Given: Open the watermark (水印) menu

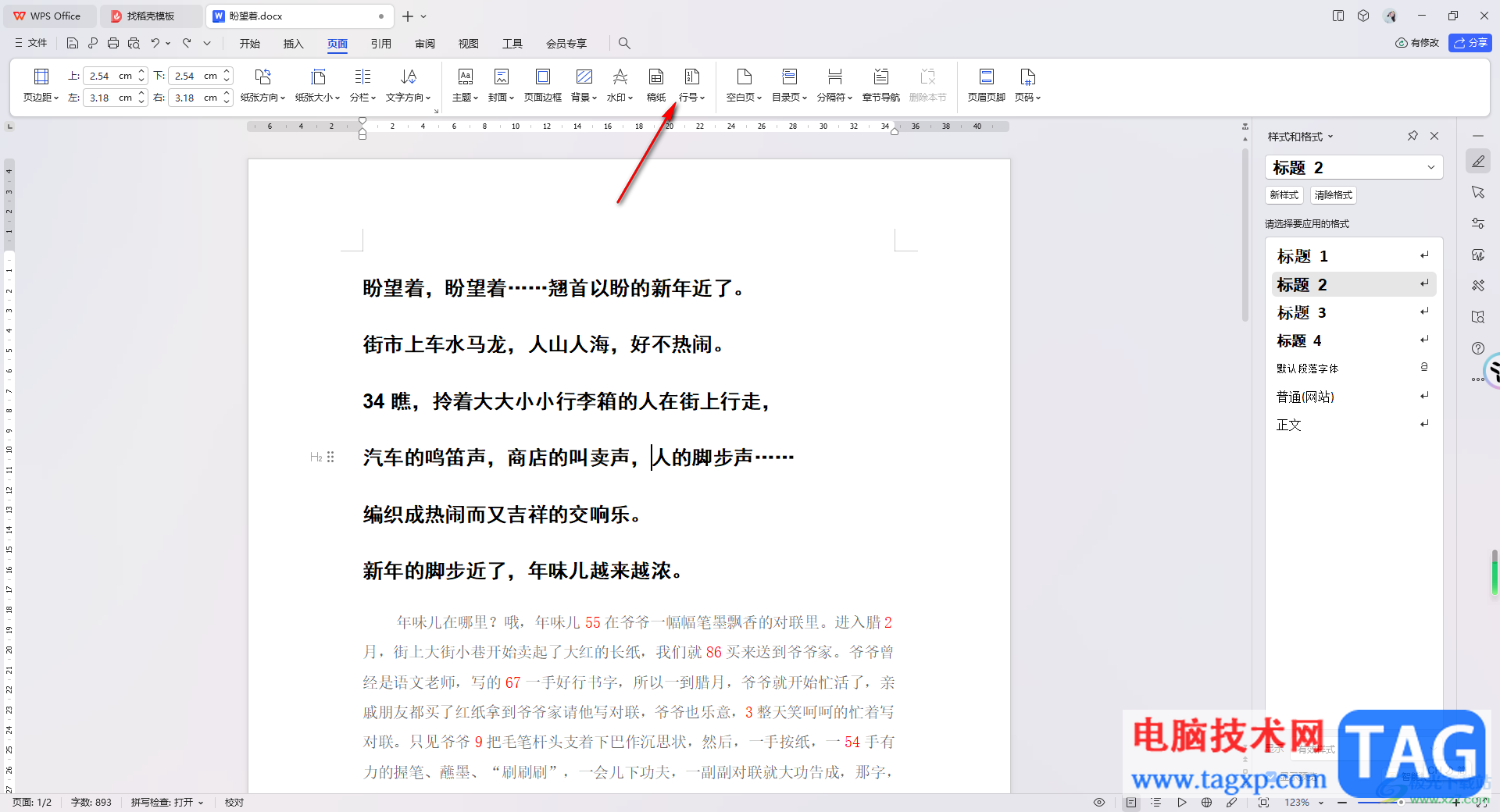Looking at the screenshot, I should (620, 86).
